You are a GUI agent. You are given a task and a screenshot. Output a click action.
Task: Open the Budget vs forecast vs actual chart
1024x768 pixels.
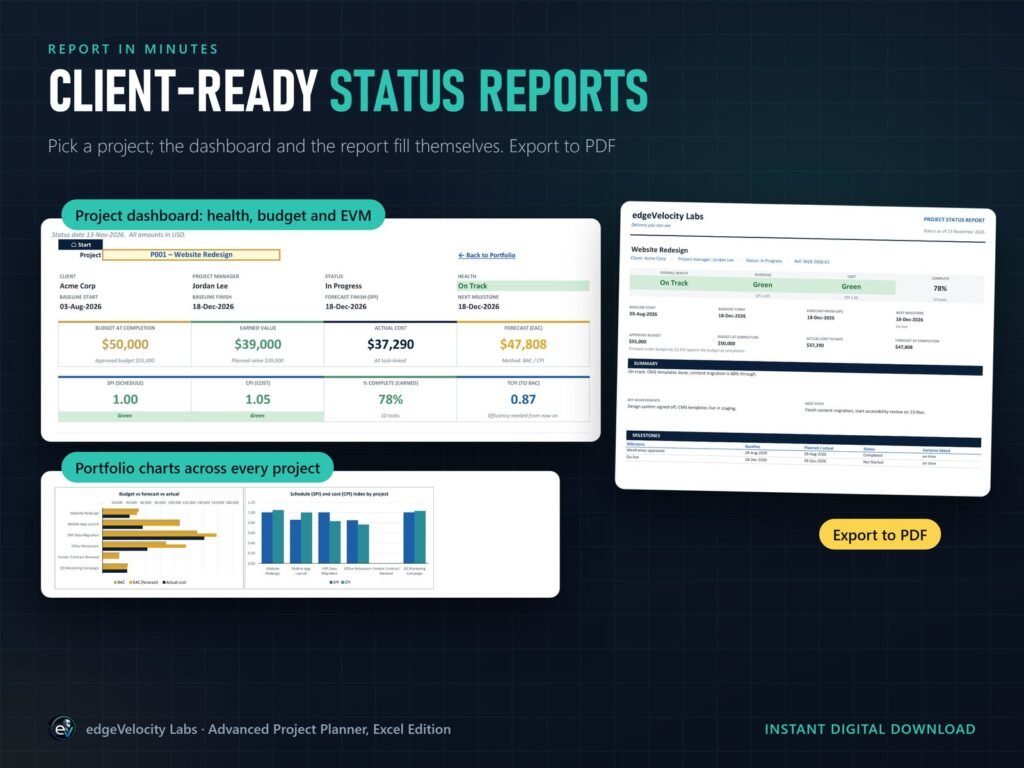[x=149, y=538]
